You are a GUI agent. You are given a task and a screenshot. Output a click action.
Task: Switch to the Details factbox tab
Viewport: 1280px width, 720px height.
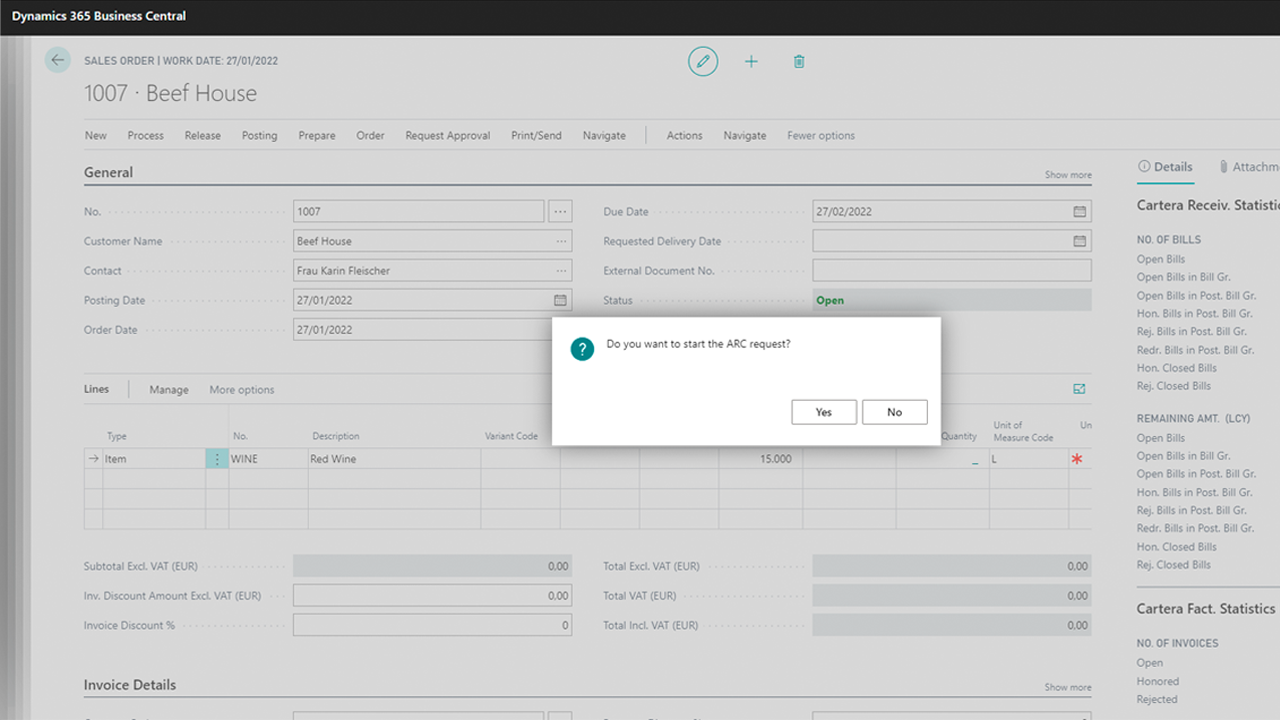click(1166, 167)
